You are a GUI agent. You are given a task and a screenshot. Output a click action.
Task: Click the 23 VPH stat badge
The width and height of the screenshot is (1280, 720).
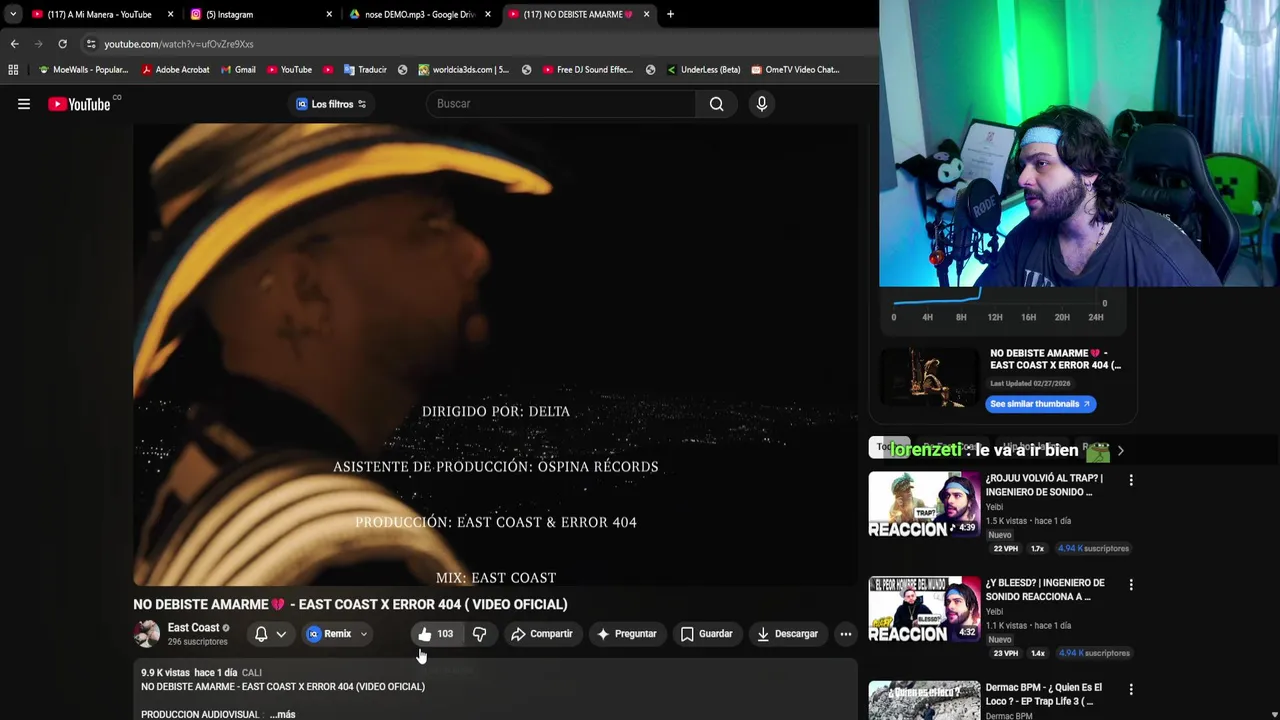click(x=1005, y=654)
